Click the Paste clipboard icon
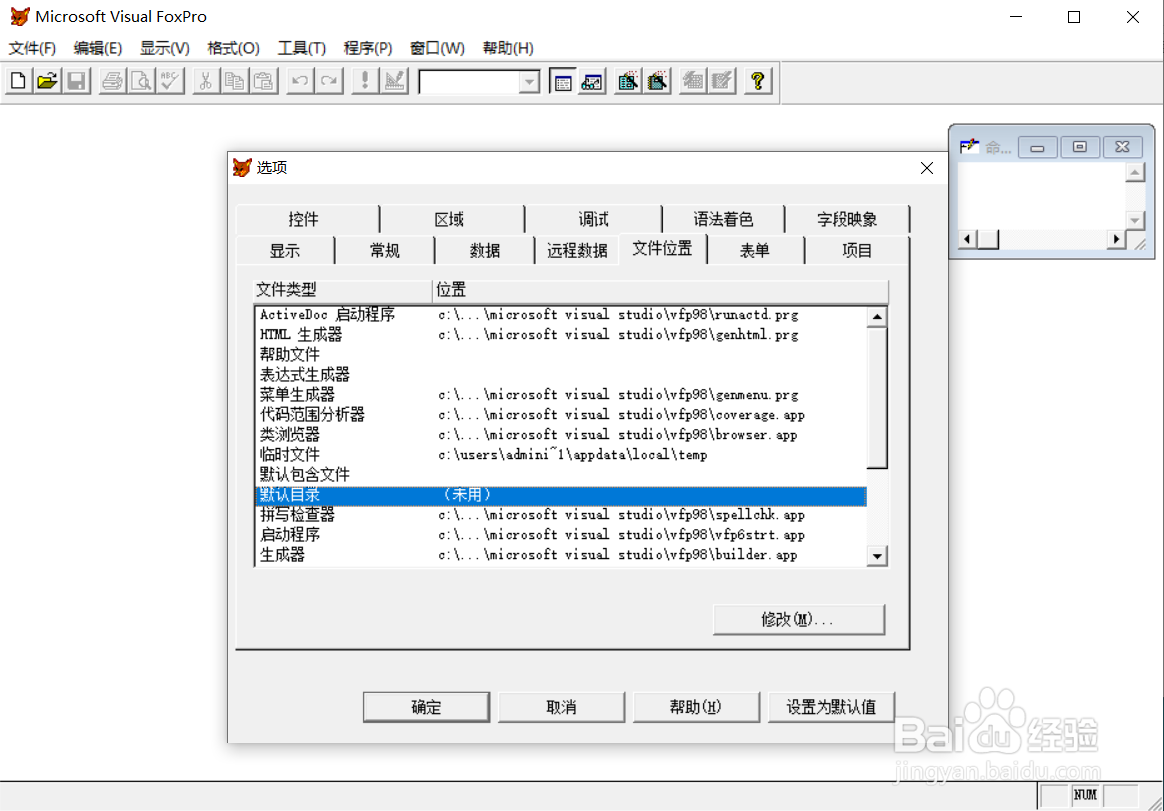1164x811 pixels. (264, 81)
